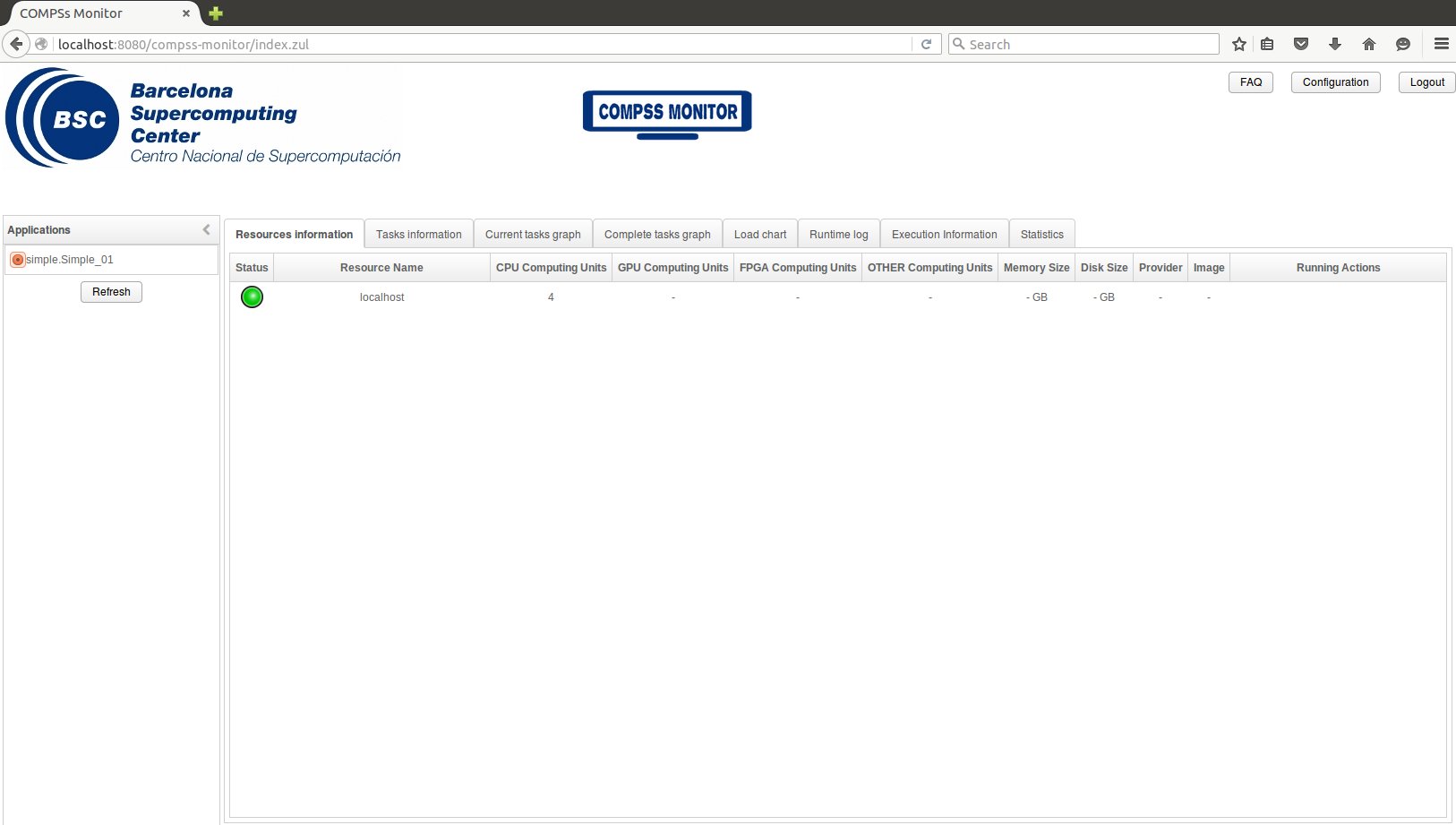Click the Provider column header
This screenshot has height=825, width=1456.
[1161, 268]
